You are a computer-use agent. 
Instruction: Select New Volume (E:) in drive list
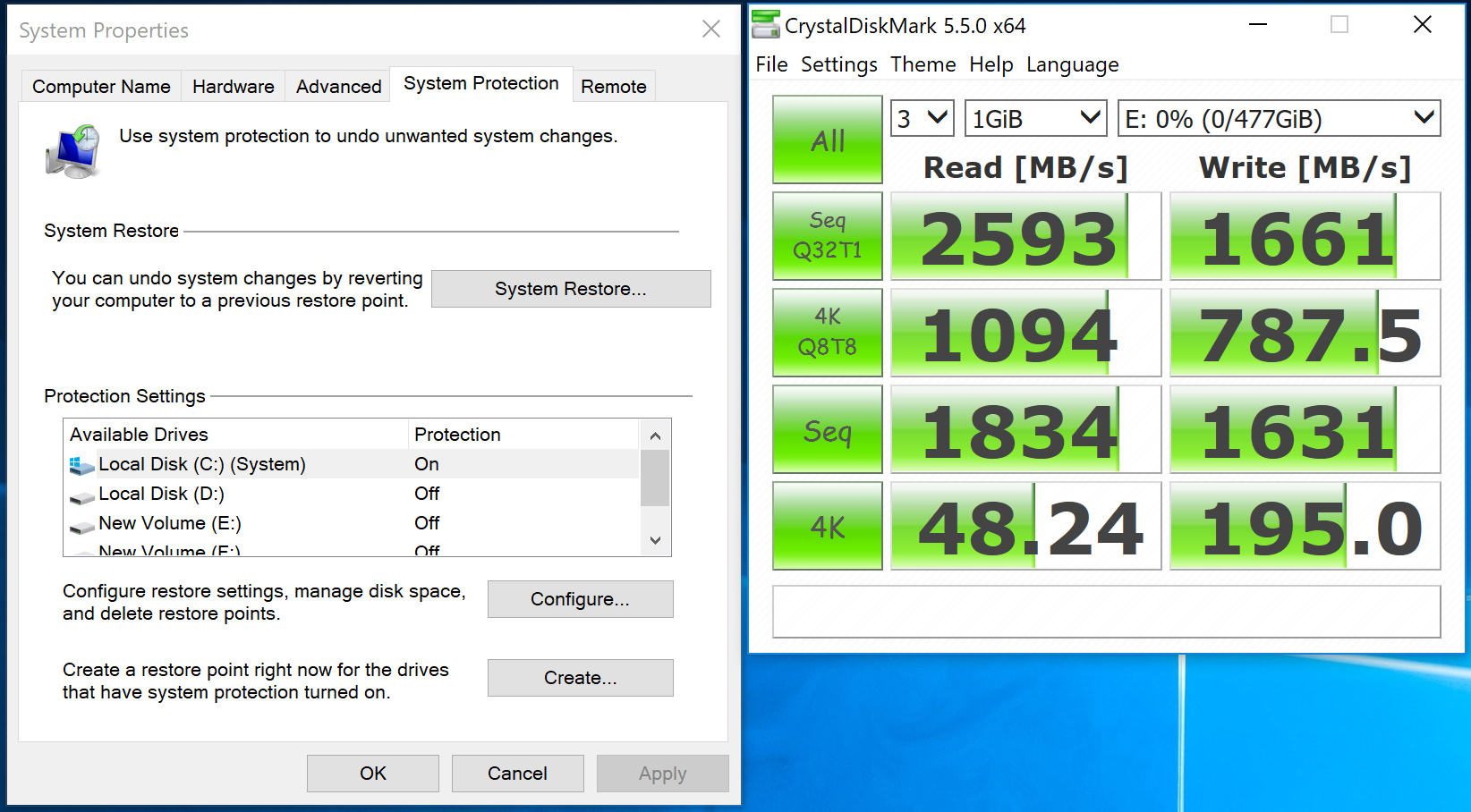tap(169, 523)
